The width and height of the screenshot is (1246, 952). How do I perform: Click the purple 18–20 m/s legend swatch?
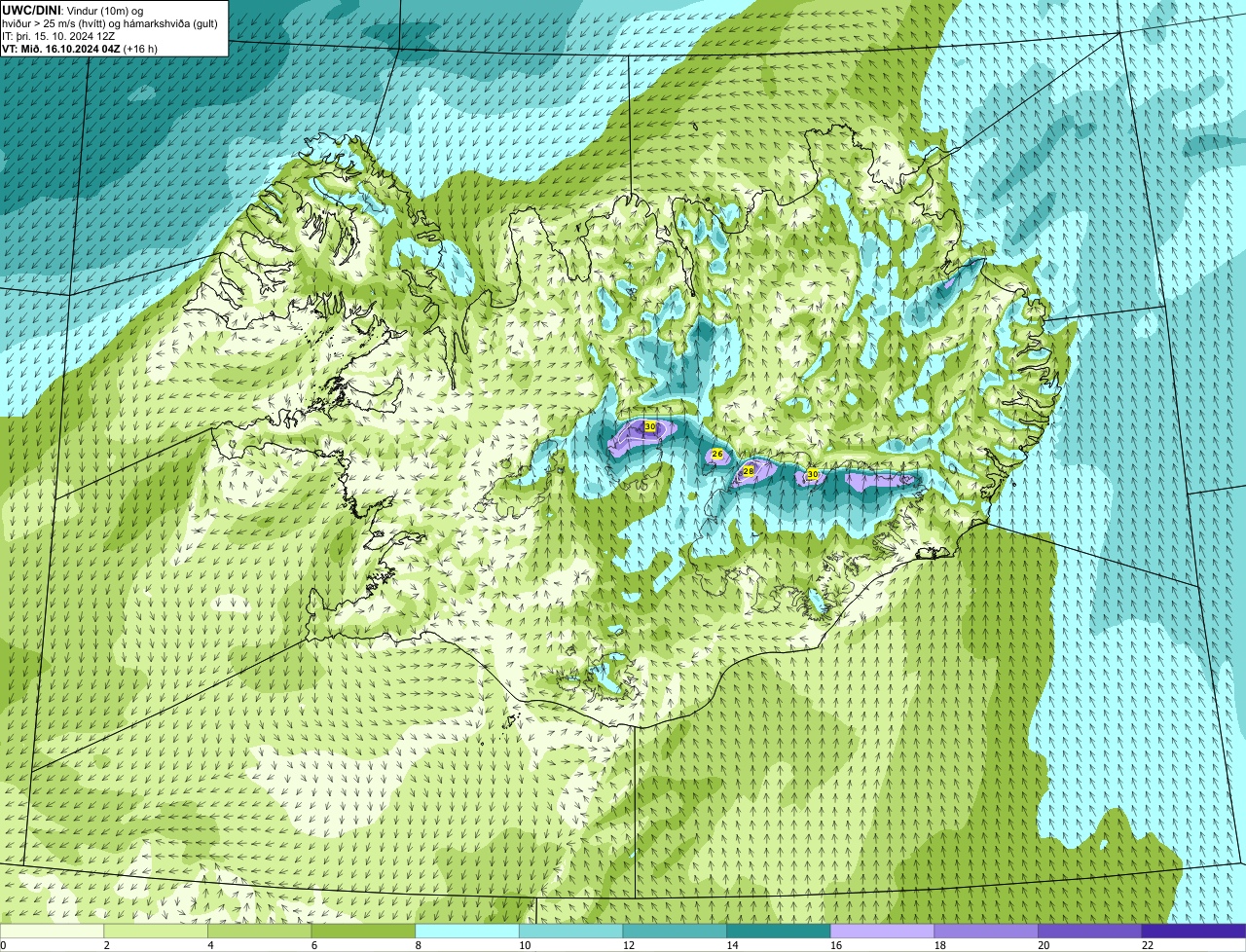(986, 931)
